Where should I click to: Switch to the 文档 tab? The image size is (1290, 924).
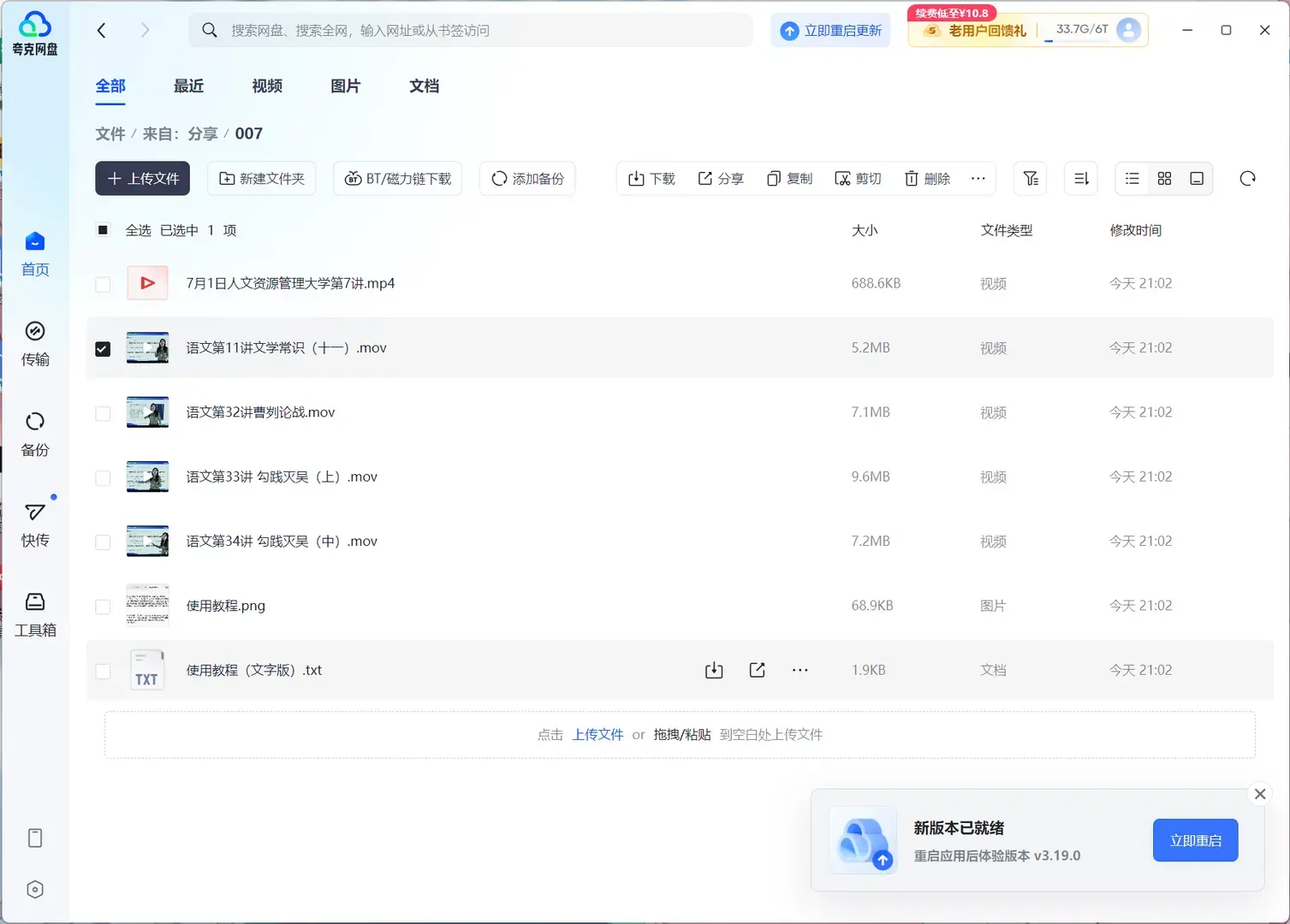(424, 86)
